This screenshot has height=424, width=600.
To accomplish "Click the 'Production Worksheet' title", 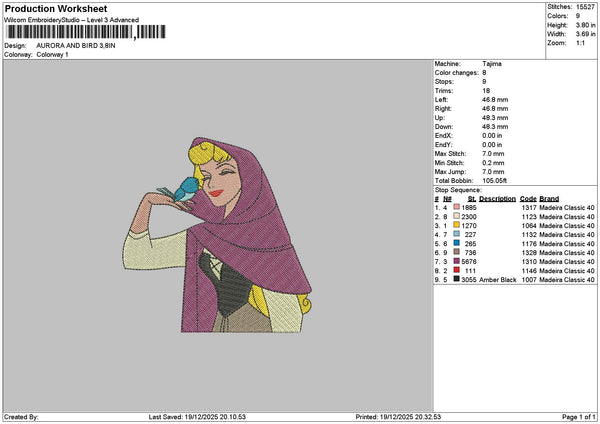I will 56,8.
